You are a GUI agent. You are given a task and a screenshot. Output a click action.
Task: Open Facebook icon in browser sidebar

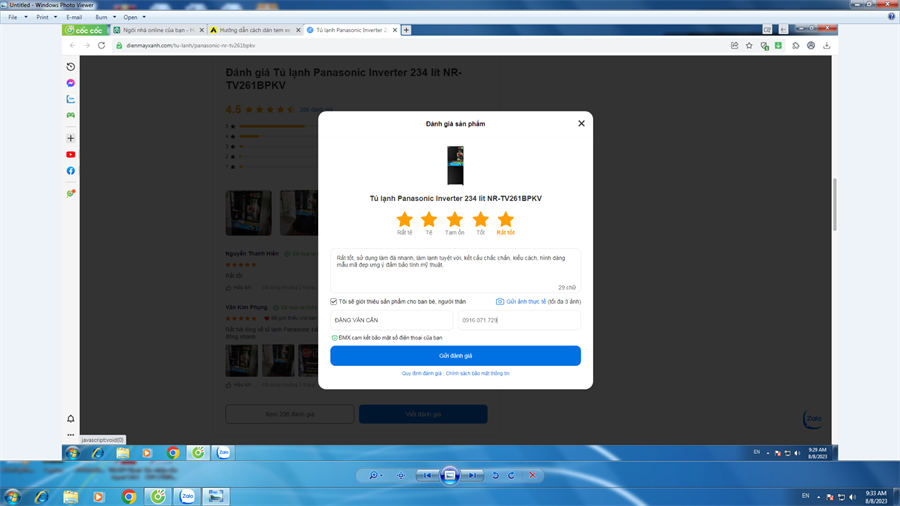click(x=71, y=171)
